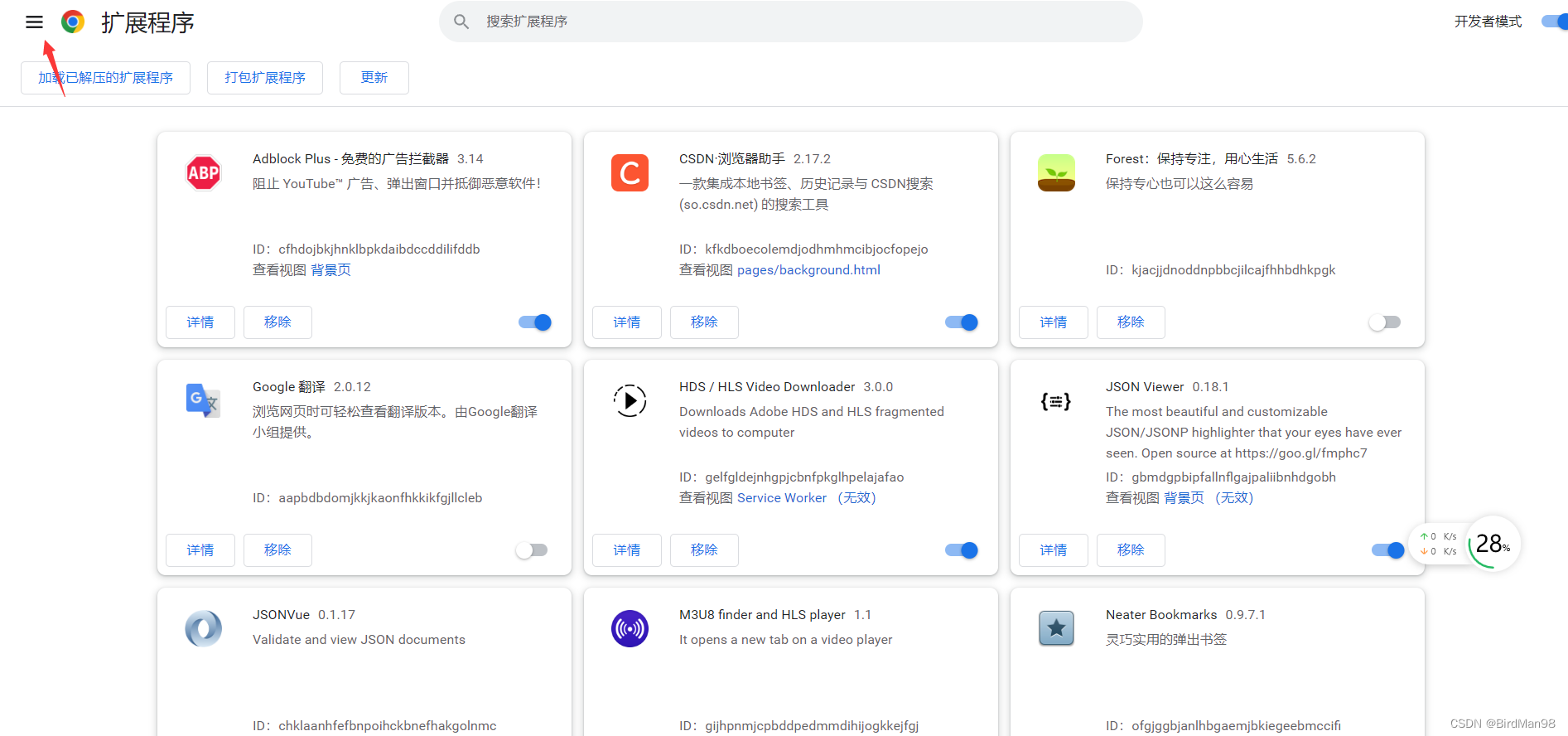1568x736 pixels.
Task: Click the 更新 button
Action: [x=374, y=78]
